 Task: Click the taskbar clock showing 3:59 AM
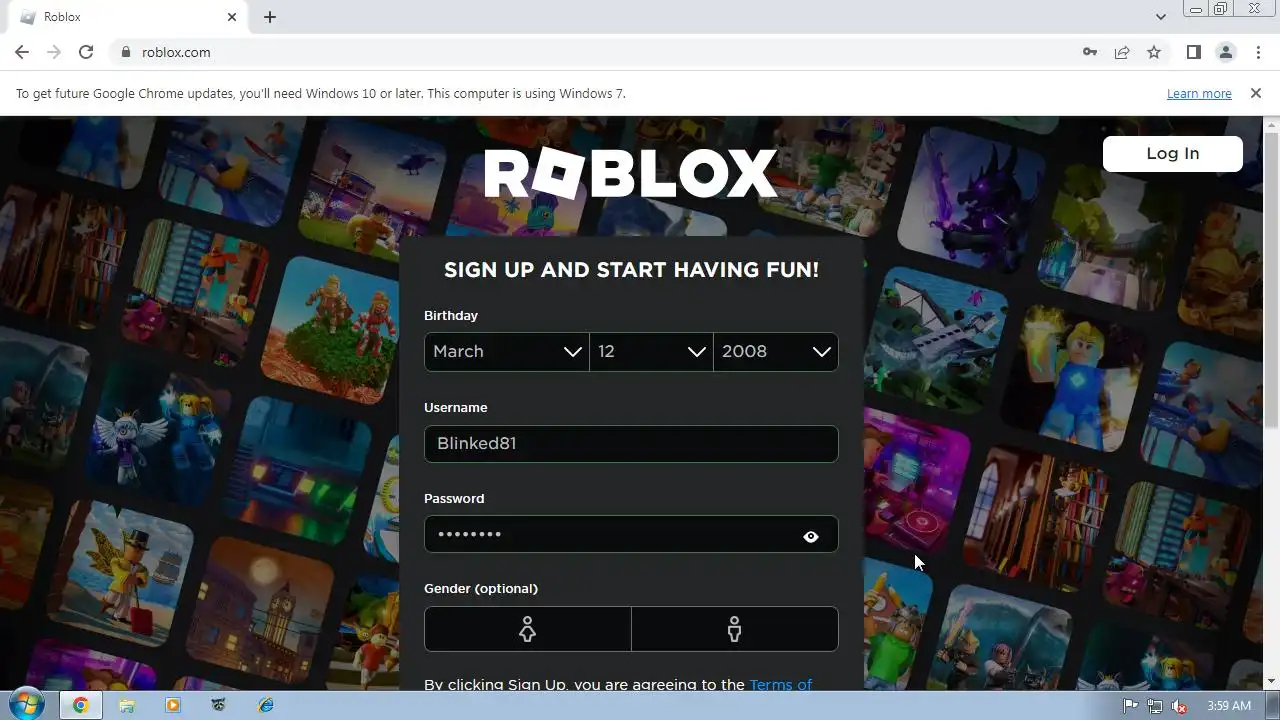pos(1229,705)
